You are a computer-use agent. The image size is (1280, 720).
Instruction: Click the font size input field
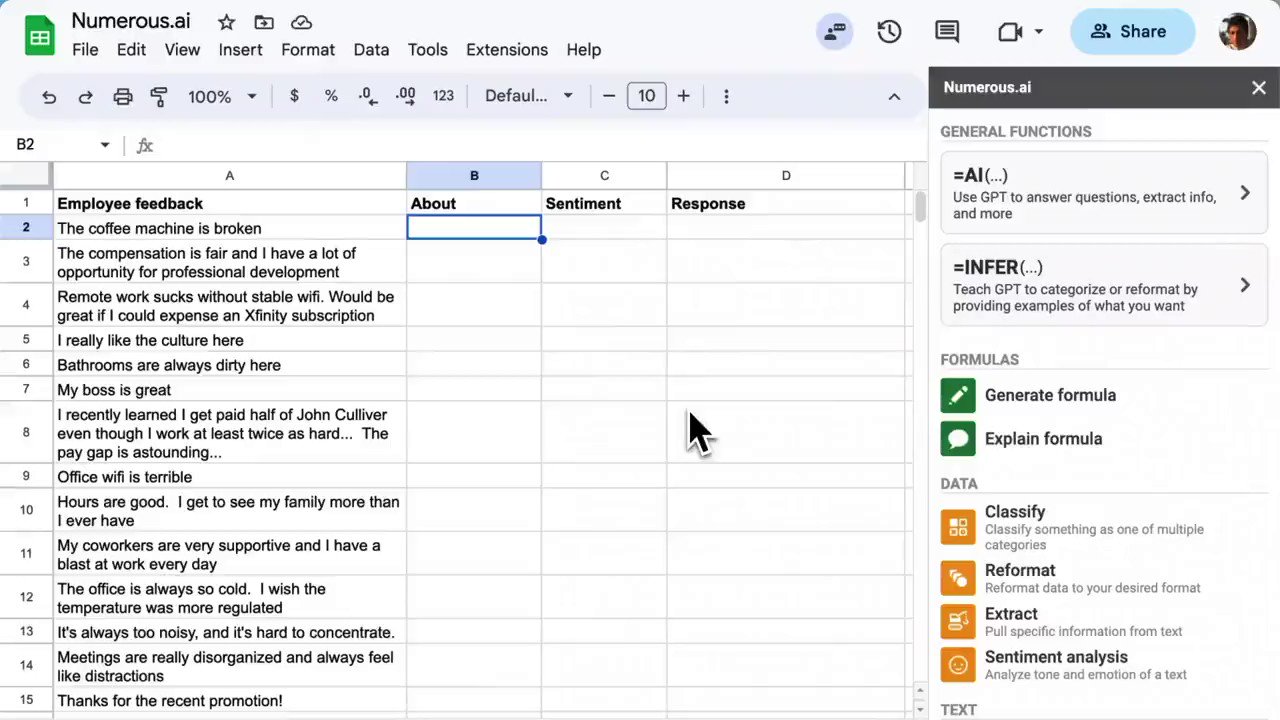tap(646, 95)
